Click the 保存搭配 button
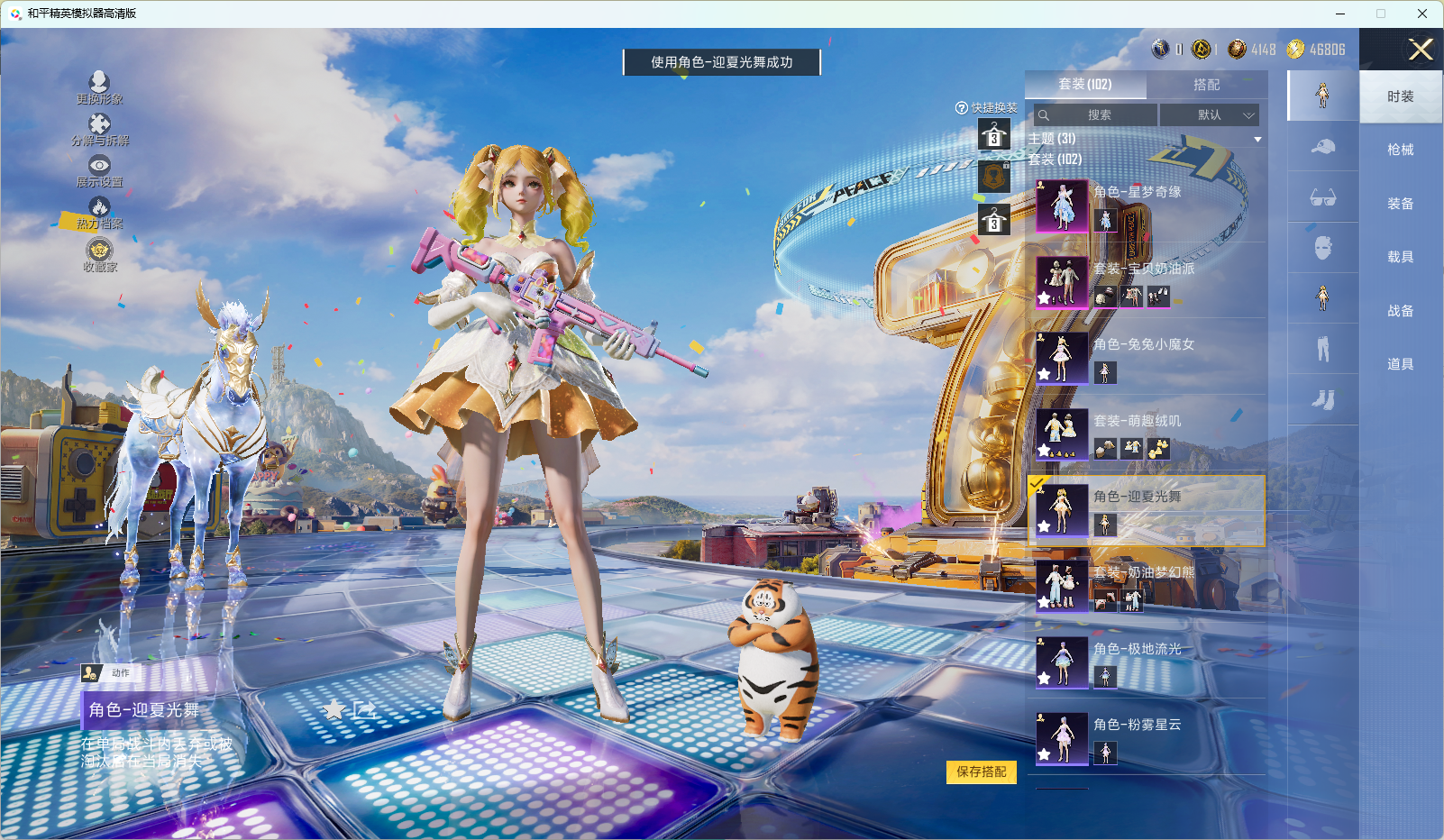 click(x=982, y=772)
